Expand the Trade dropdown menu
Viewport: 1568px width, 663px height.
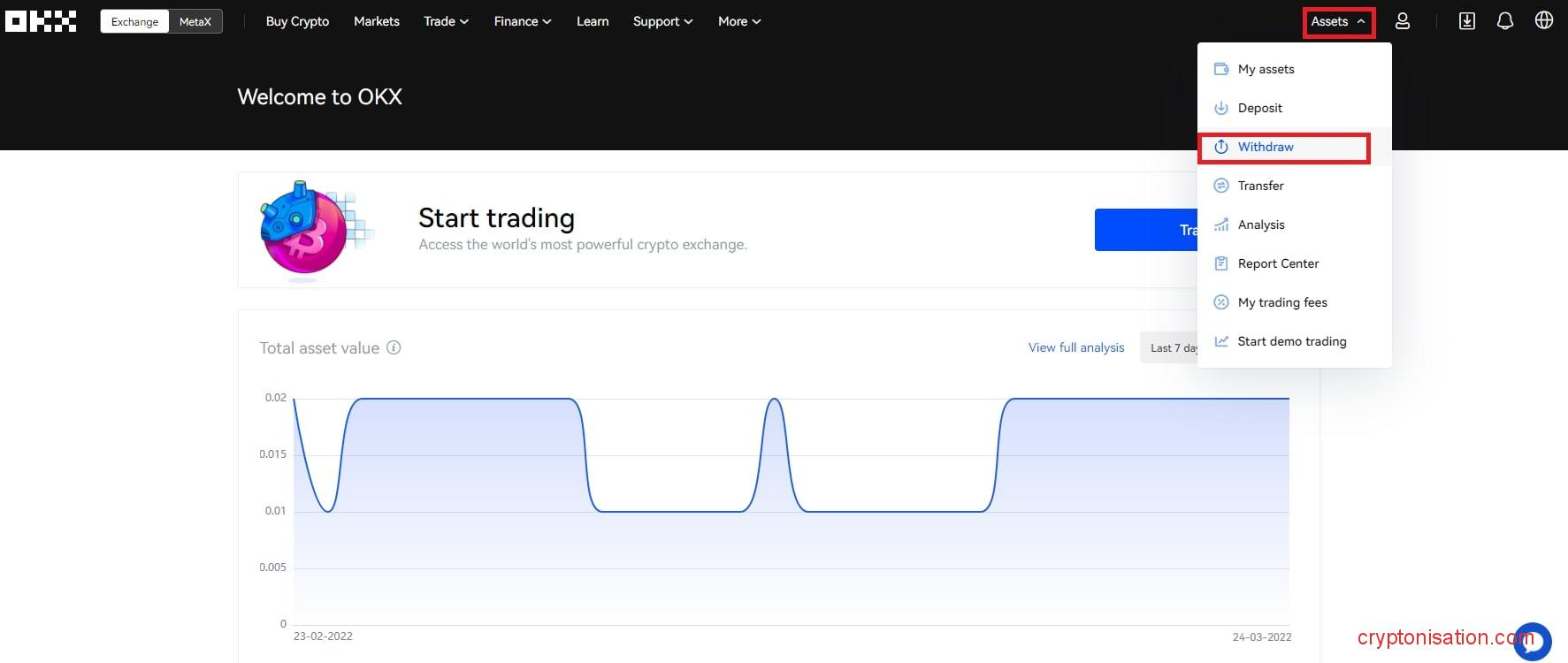[x=446, y=21]
